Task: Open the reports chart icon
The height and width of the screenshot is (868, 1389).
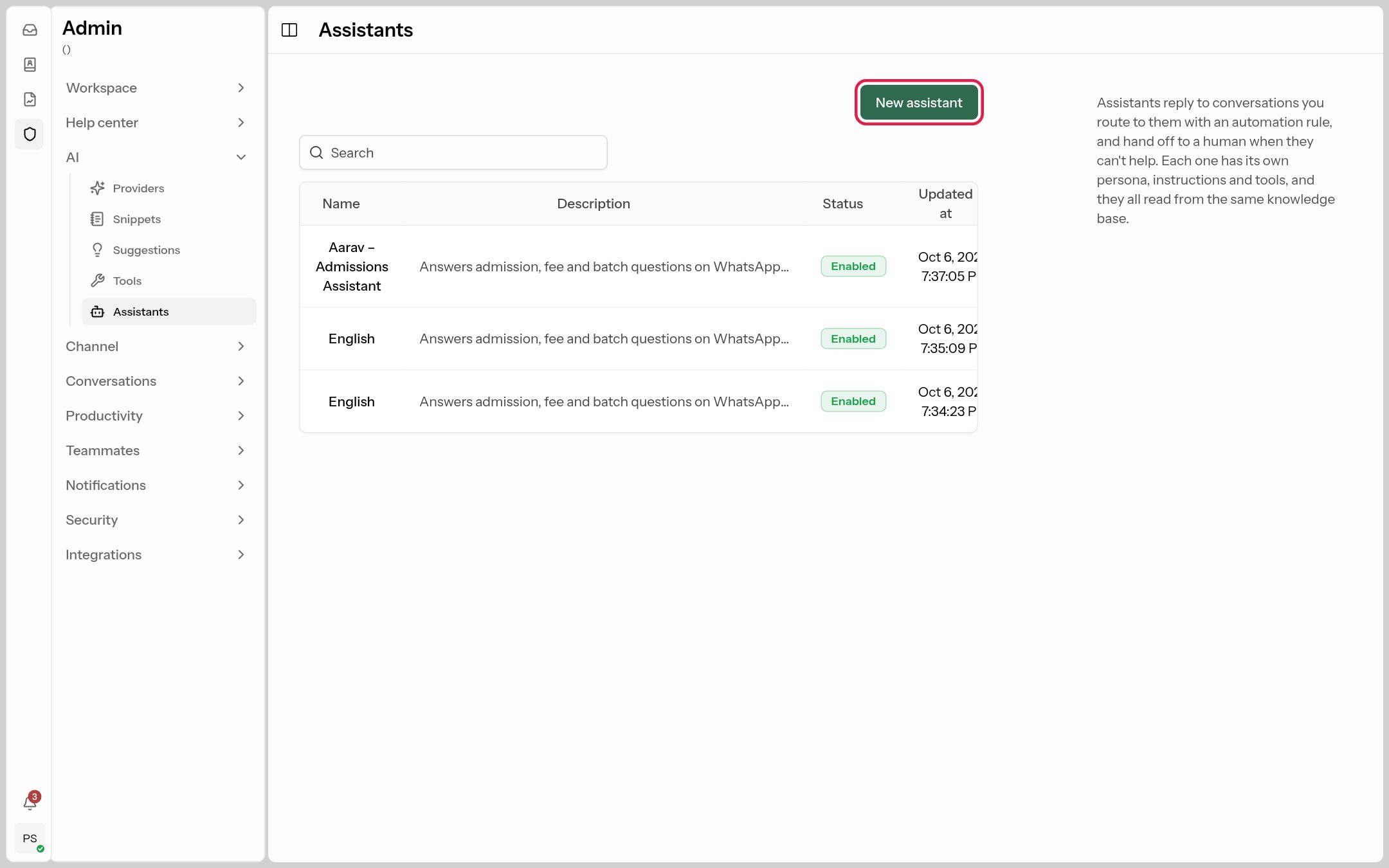Action: coord(30,99)
